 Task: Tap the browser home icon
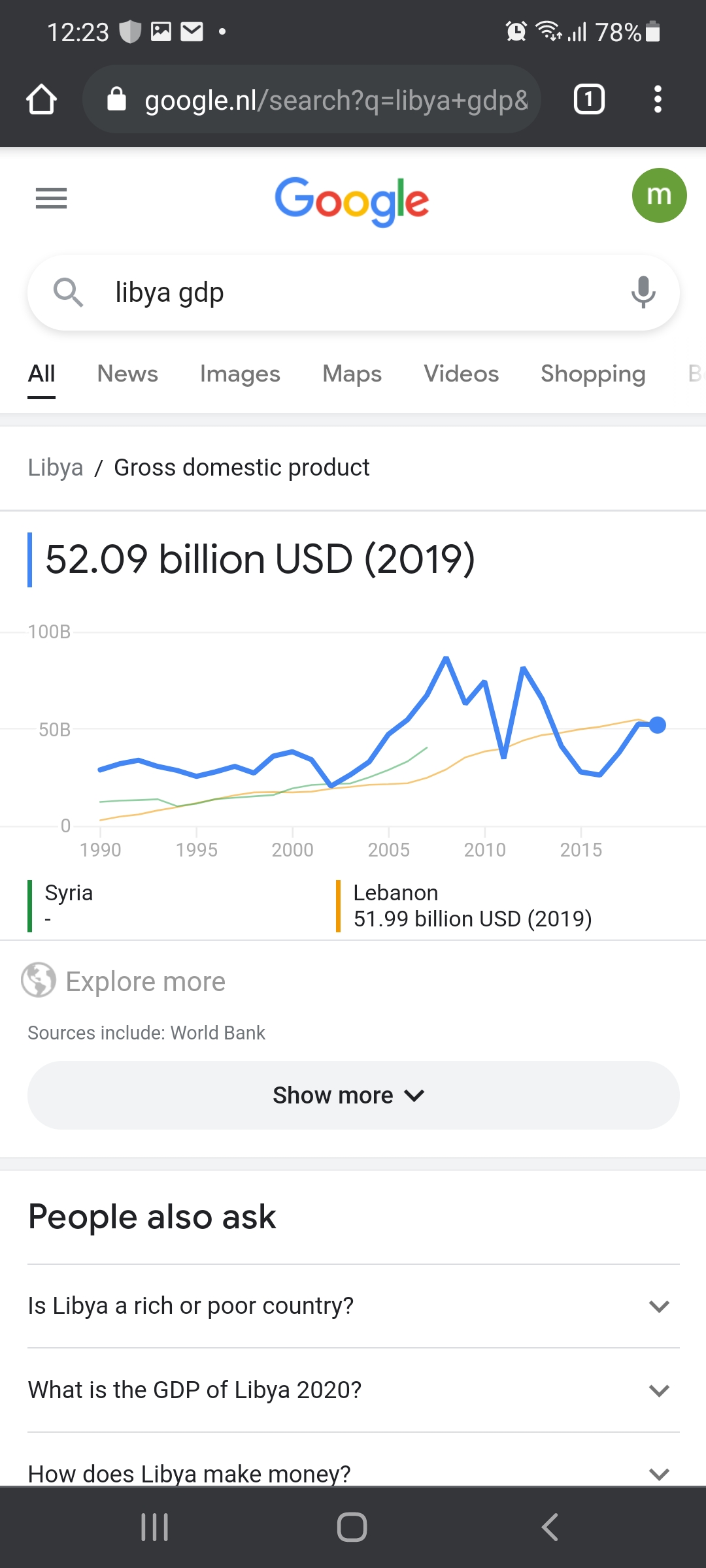[x=41, y=100]
